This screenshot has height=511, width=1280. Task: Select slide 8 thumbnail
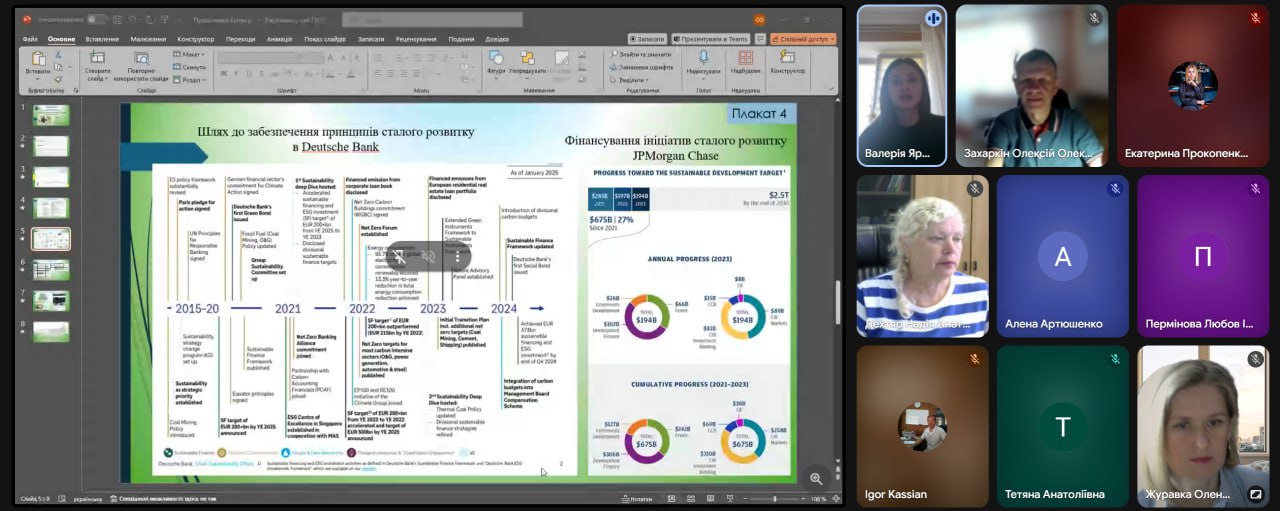tap(51, 332)
